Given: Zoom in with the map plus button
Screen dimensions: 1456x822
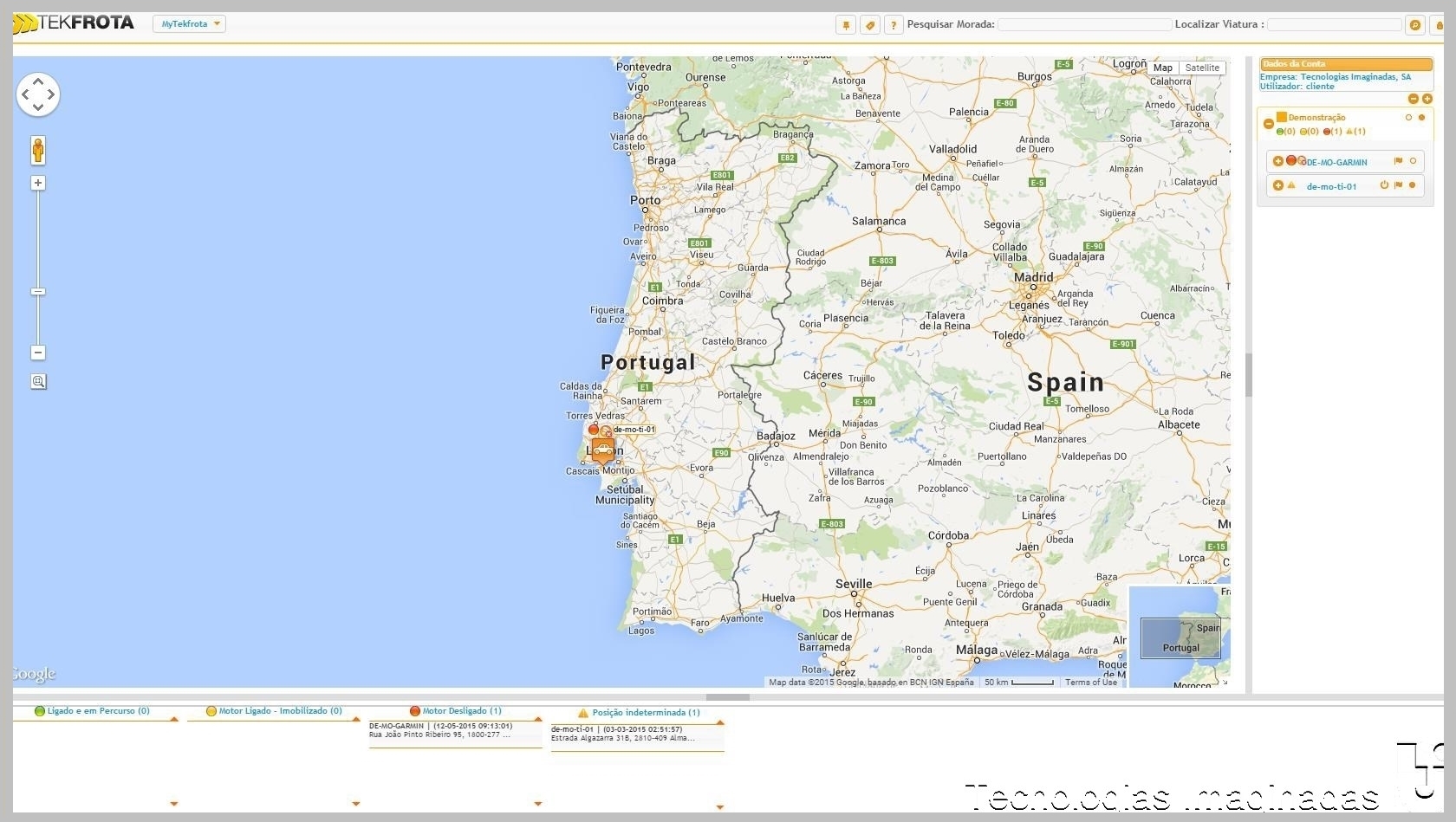Looking at the screenshot, I should tap(38, 183).
